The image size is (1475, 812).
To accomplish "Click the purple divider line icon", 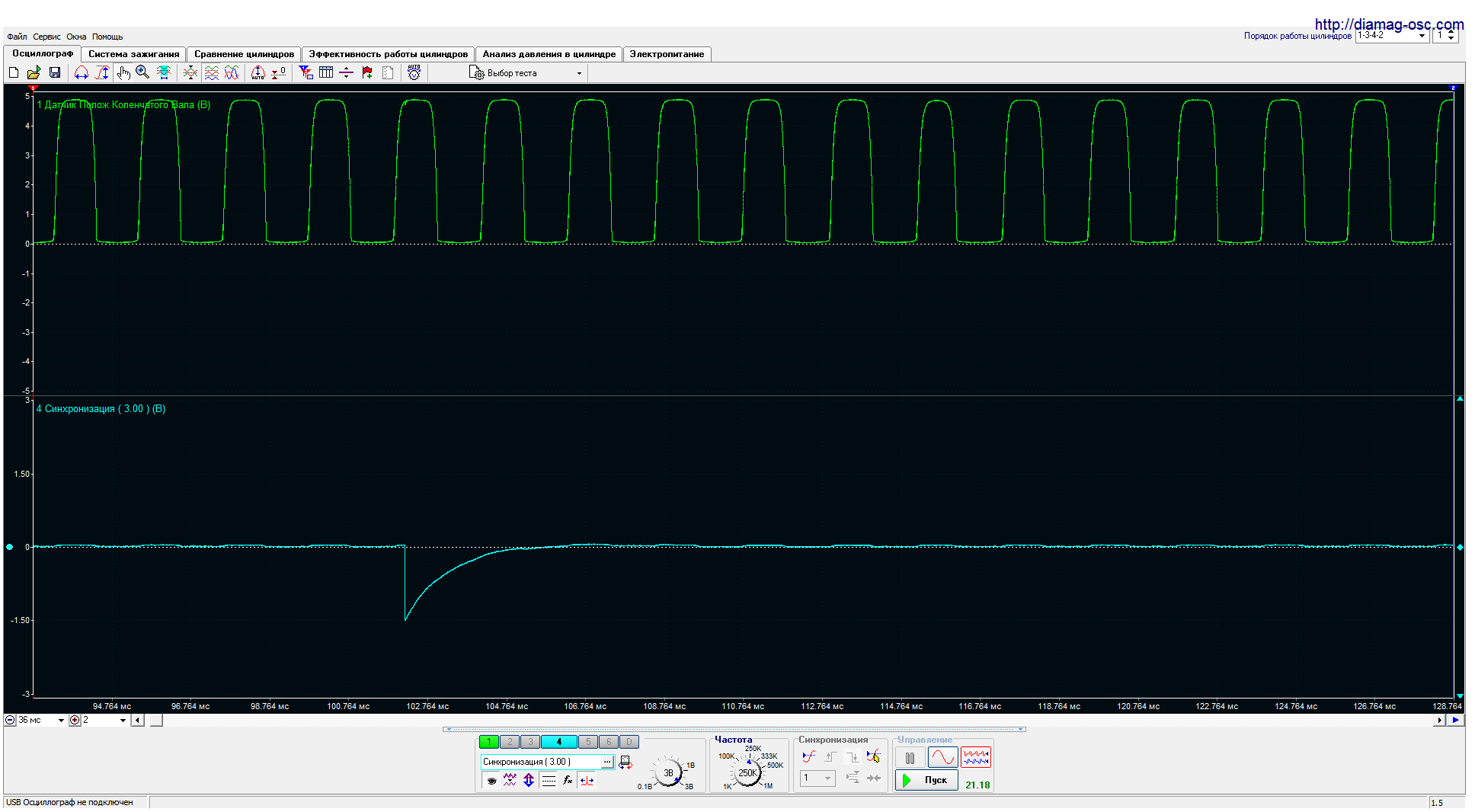I will click(346, 72).
